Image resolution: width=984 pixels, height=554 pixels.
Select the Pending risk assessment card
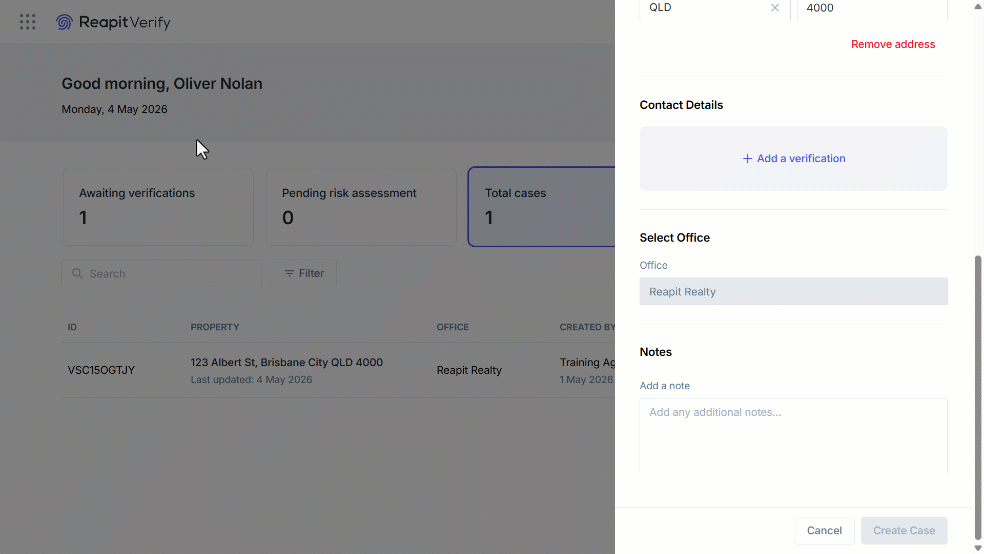[x=361, y=206]
